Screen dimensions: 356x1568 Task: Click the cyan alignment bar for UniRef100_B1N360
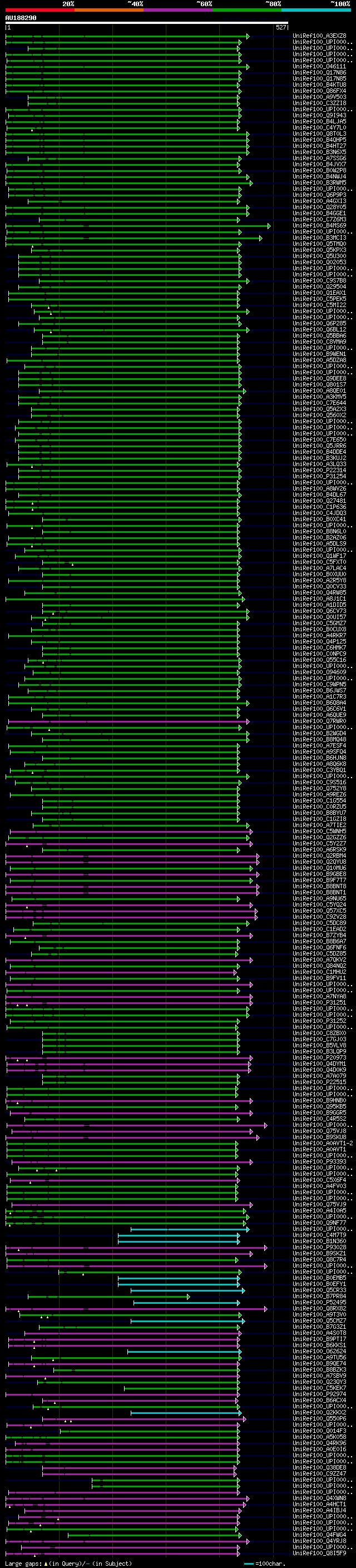pos(180,1241)
